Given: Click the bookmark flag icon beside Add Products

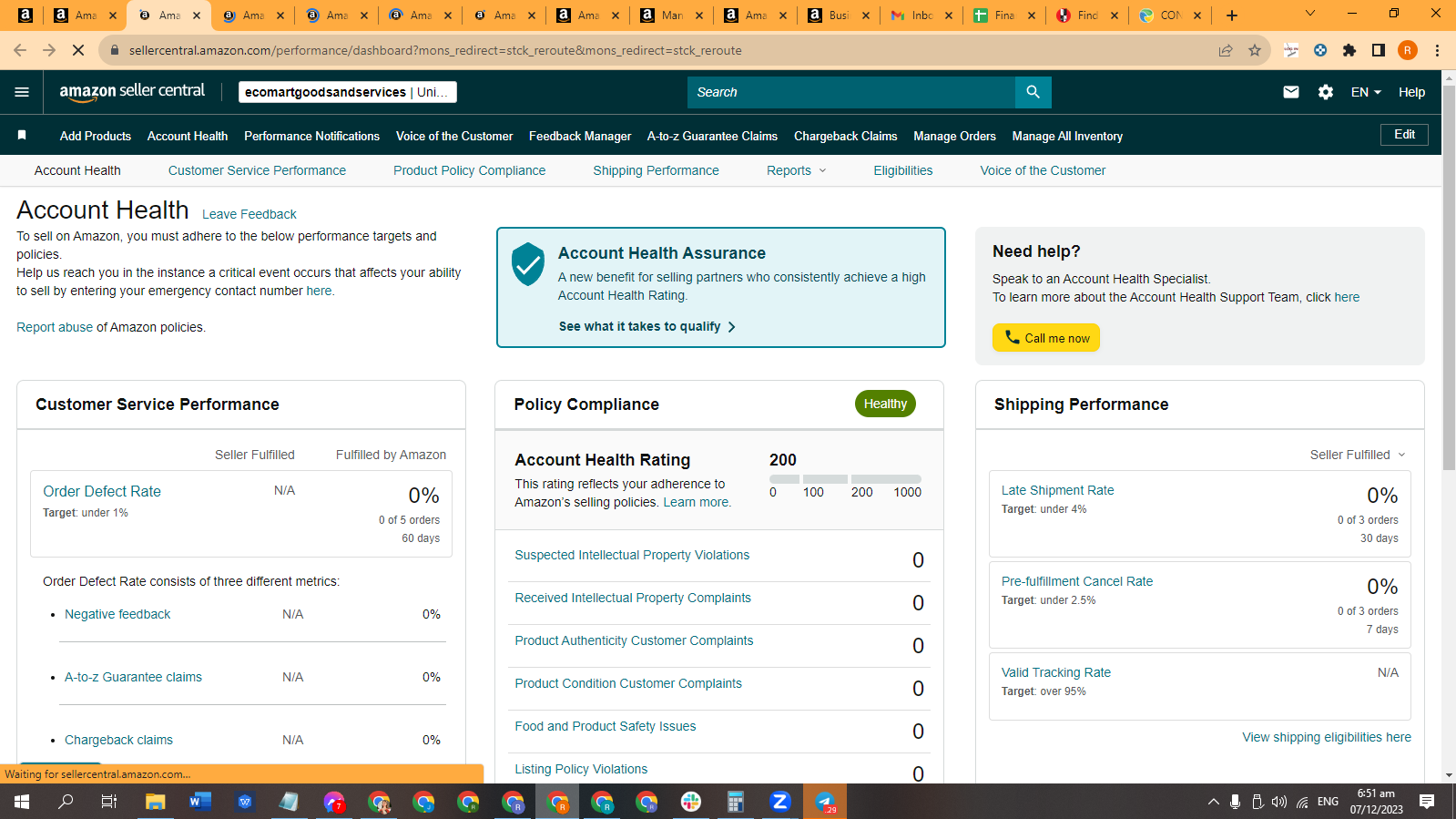Looking at the screenshot, I should 22,135.
